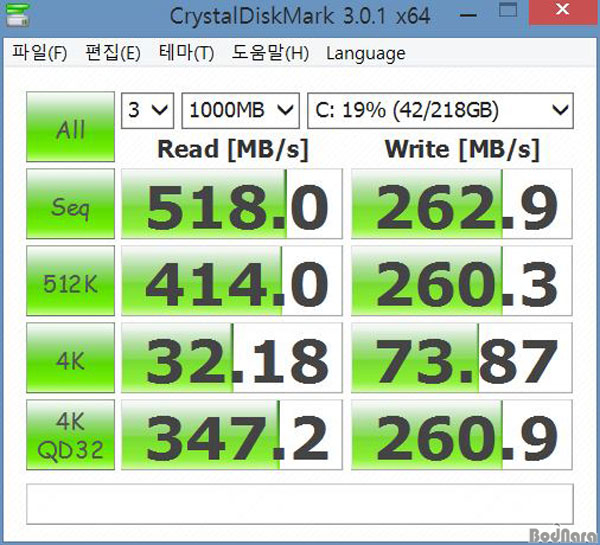
Task: Open the 편집(E) menu
Action: [113, 53]
